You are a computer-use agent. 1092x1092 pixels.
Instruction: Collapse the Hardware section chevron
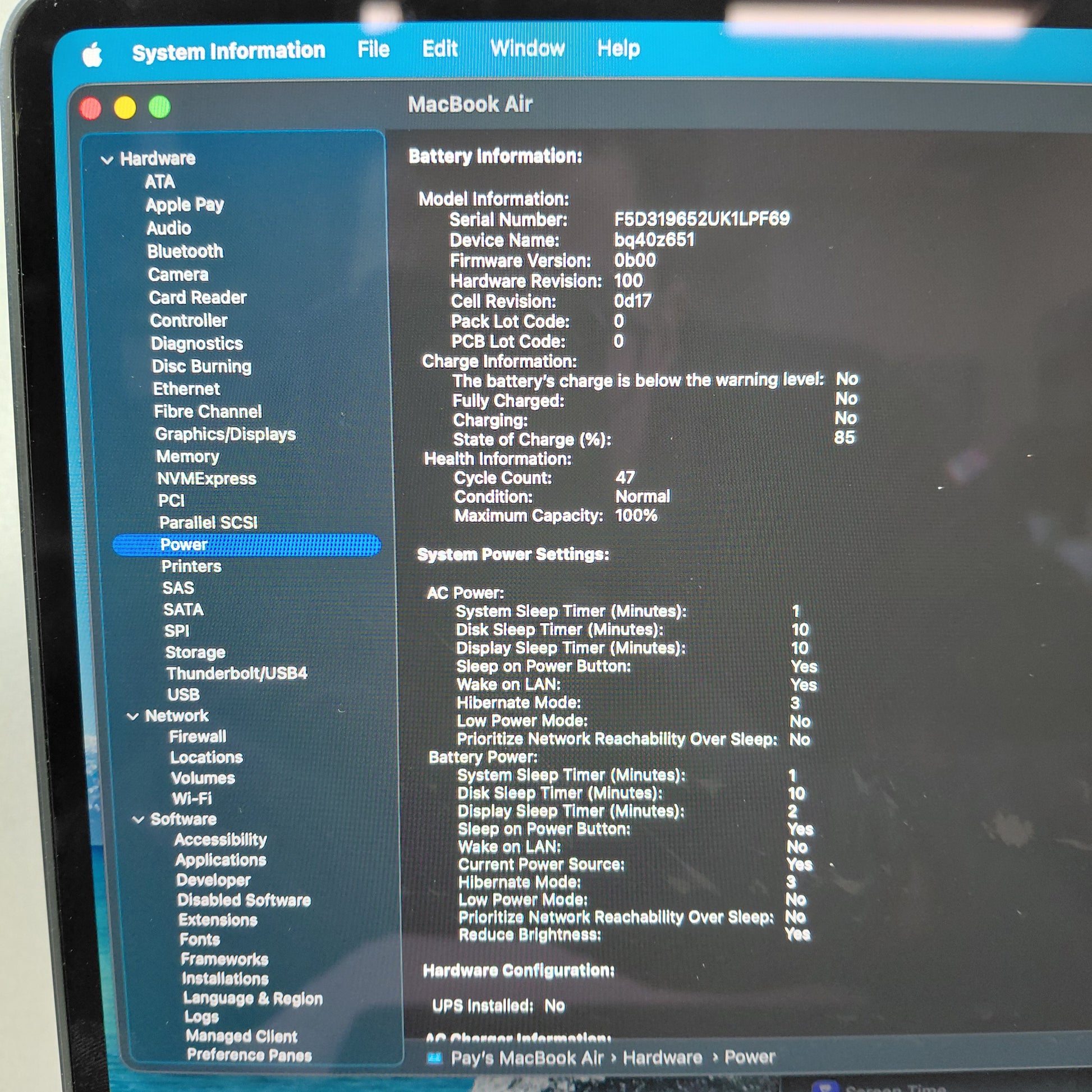[x=107, y=160]
